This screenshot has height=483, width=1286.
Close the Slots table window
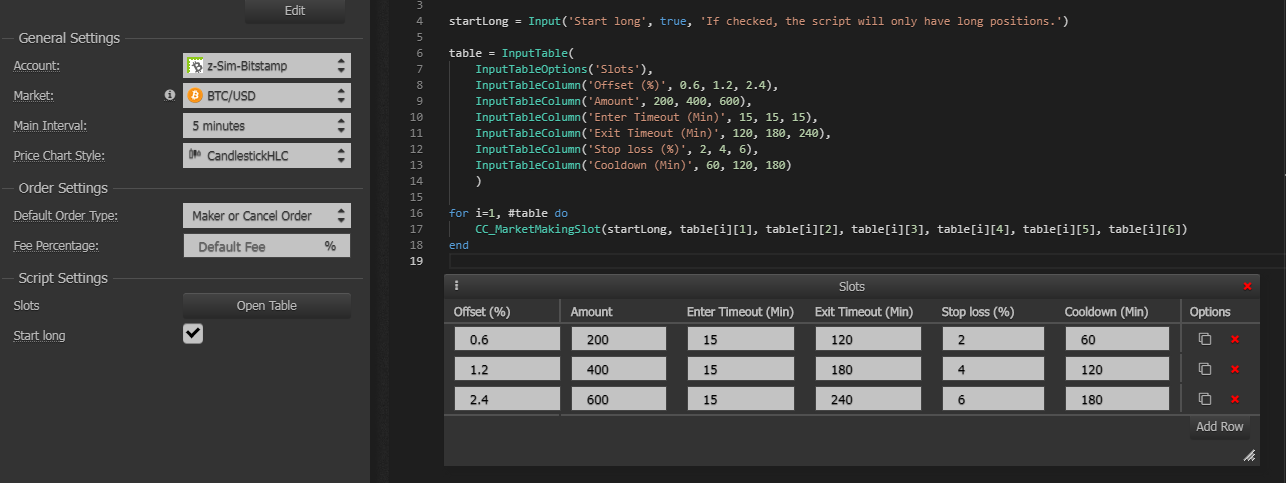pyautogui.click(x=1247, y=286)
